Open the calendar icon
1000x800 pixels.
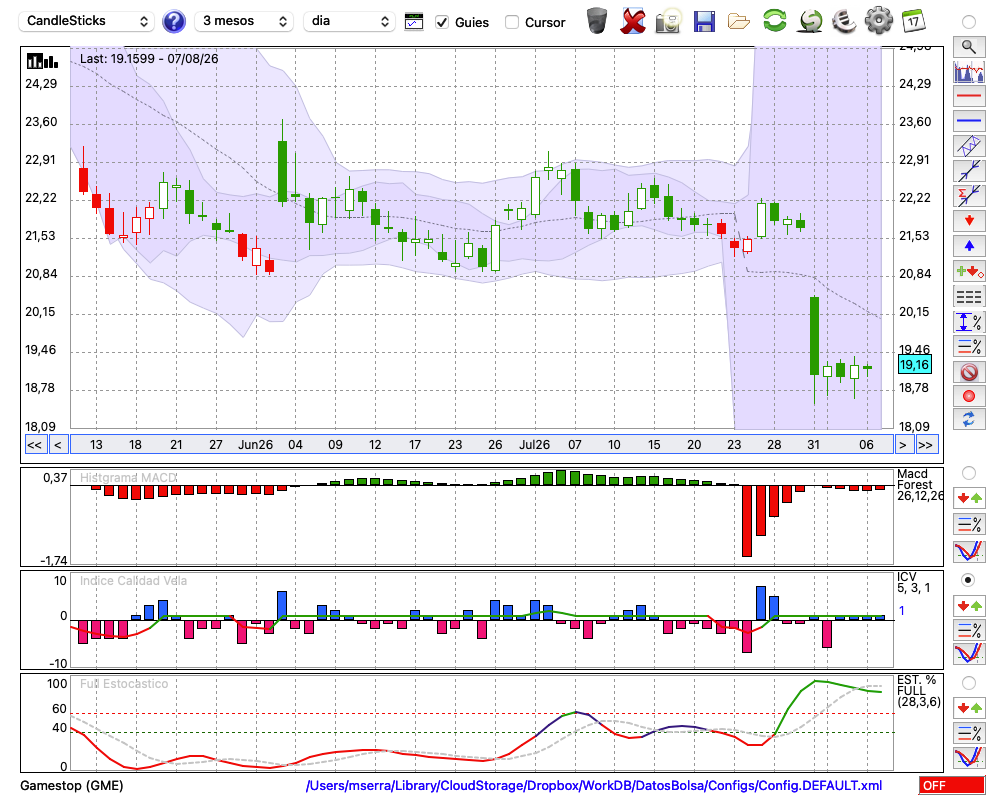[913, 21]
